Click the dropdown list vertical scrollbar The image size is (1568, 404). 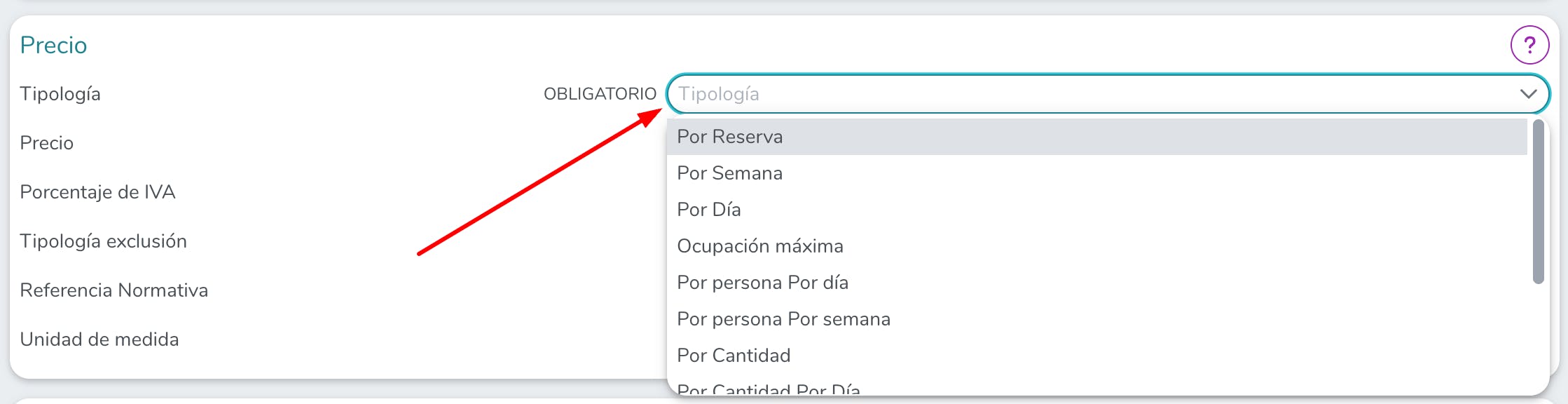[x=1539, y=202]
